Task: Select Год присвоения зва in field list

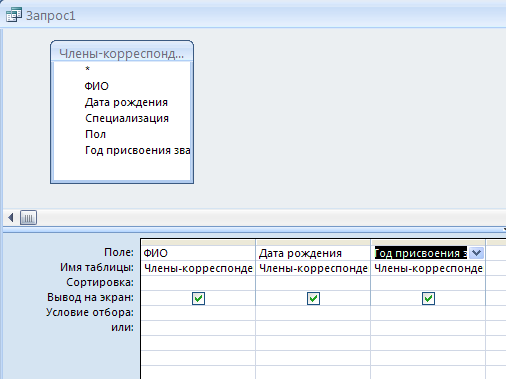Action: 138,150
